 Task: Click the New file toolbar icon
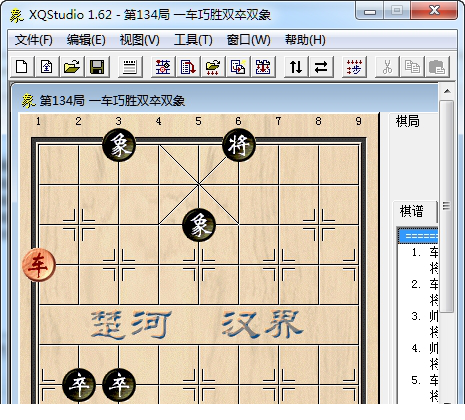pos(22,67)
